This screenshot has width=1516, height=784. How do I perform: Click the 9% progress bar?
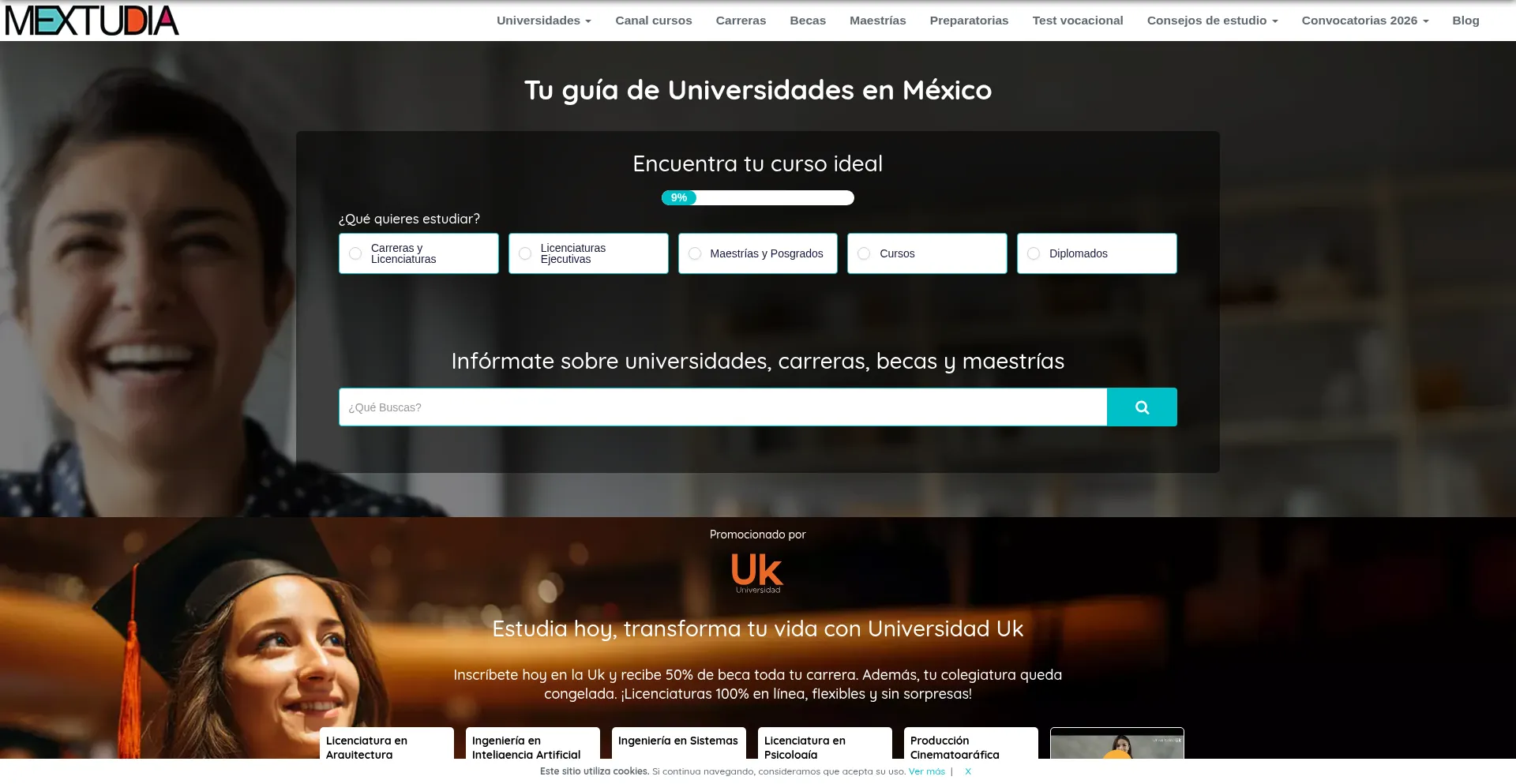click(758, 197)
